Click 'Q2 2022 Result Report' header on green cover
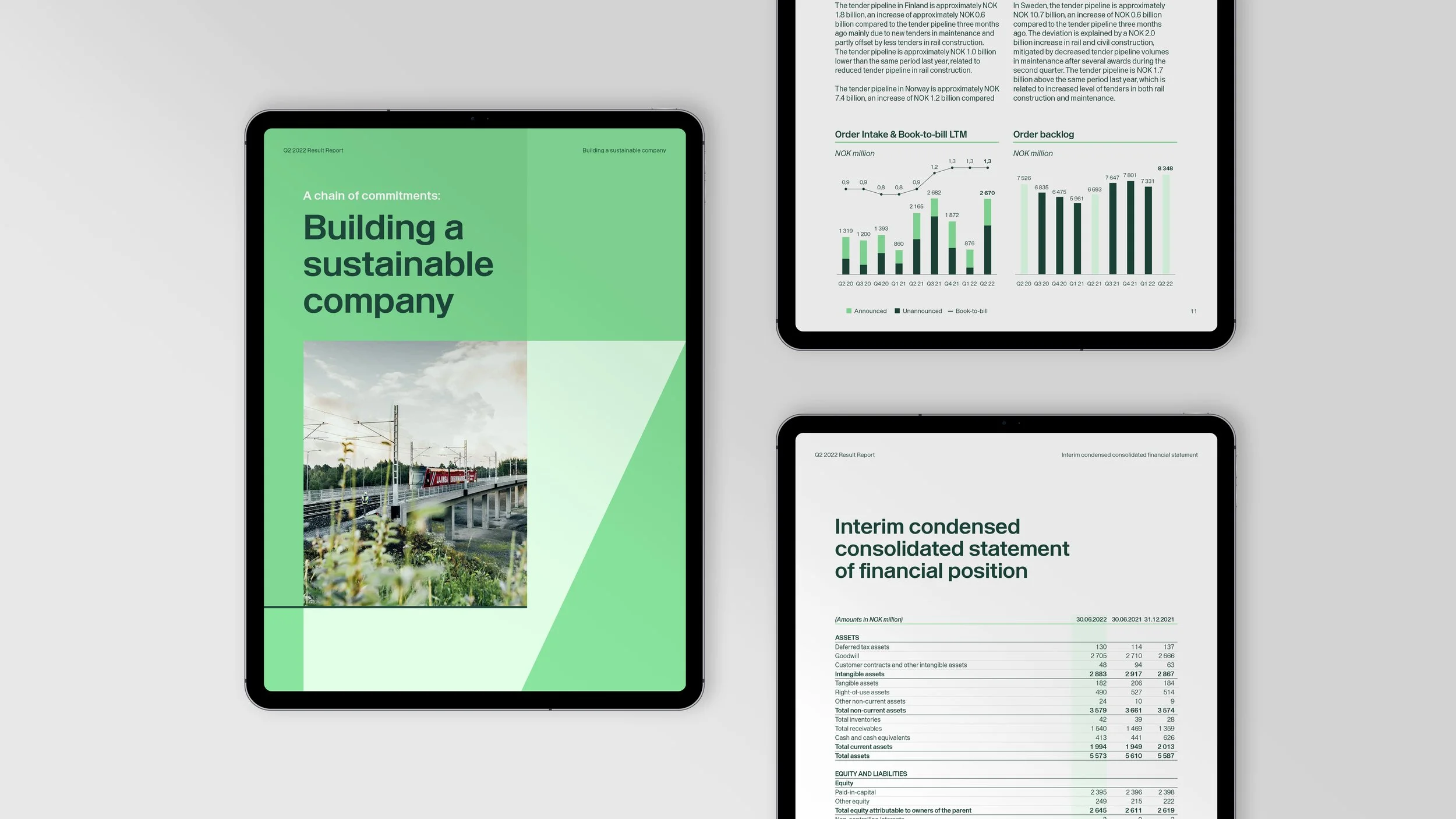Screen dimensions: 1456x819 pos(313,150)
